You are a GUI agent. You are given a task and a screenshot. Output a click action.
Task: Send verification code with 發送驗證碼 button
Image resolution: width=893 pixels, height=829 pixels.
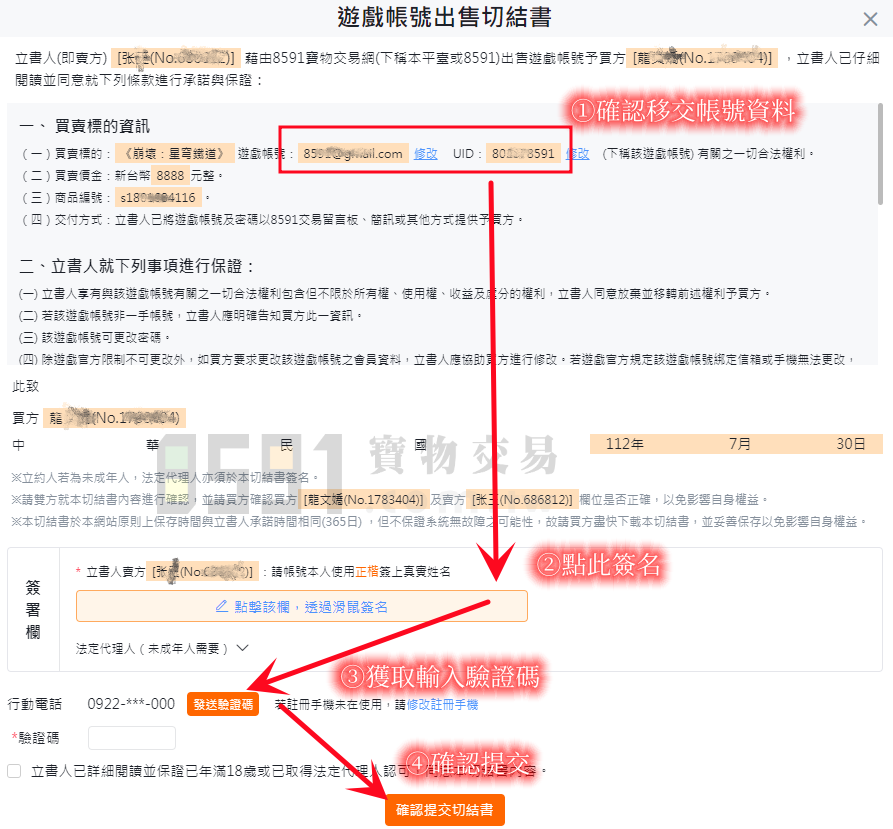pyautogui.click(x=223, y=704)
